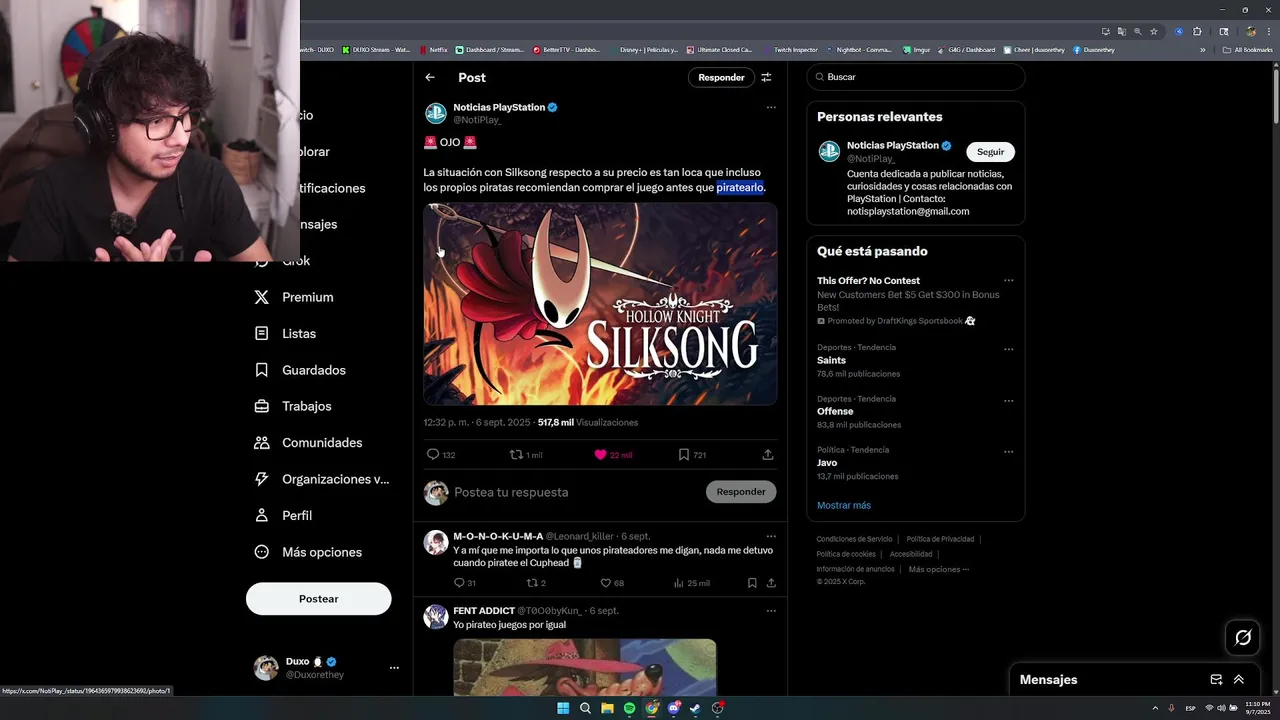This screenshot has height=720, width=1280.
Task: View stats of M-O-N-O-K-U-M-A comment (25 mil)
Action: (x=691, y=583)
